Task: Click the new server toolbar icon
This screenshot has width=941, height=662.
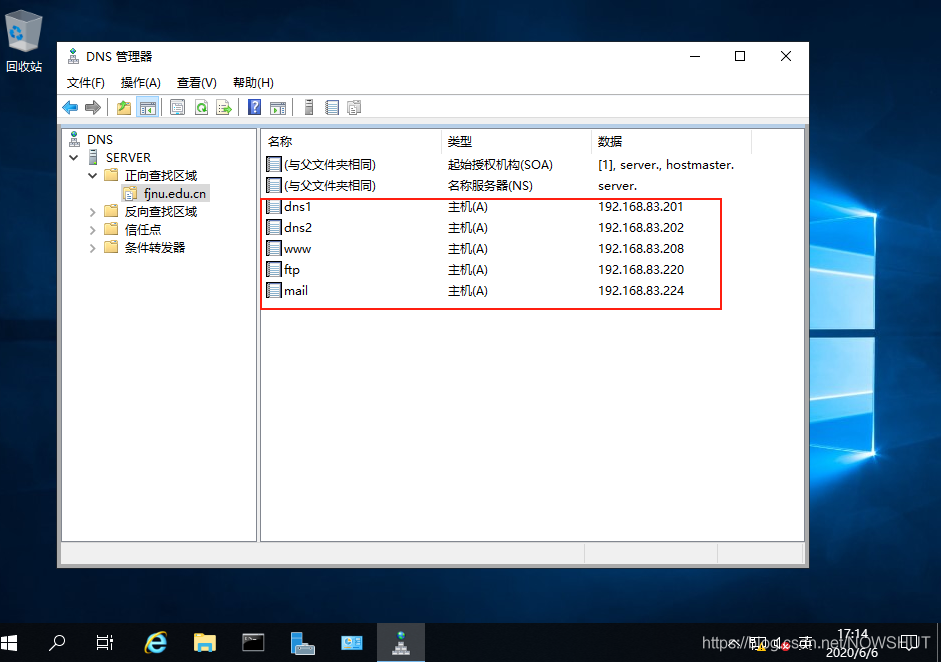Action: pyautogui.click(x=309, y=108)
